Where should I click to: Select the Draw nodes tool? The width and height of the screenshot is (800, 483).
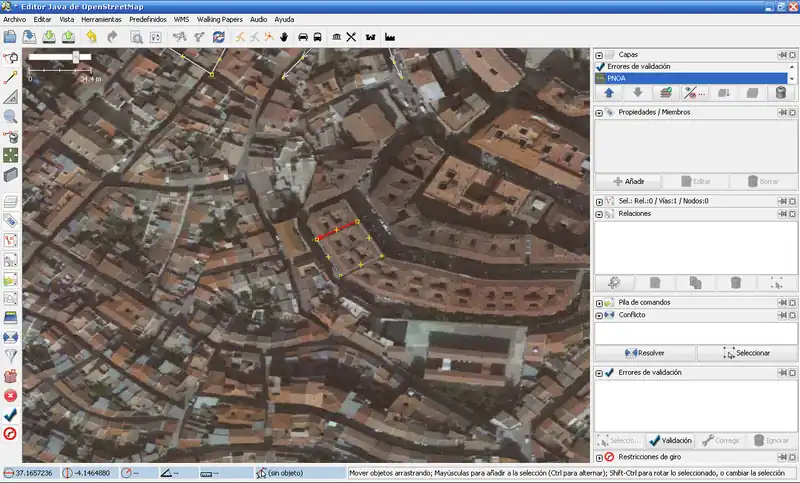[11, 77]
